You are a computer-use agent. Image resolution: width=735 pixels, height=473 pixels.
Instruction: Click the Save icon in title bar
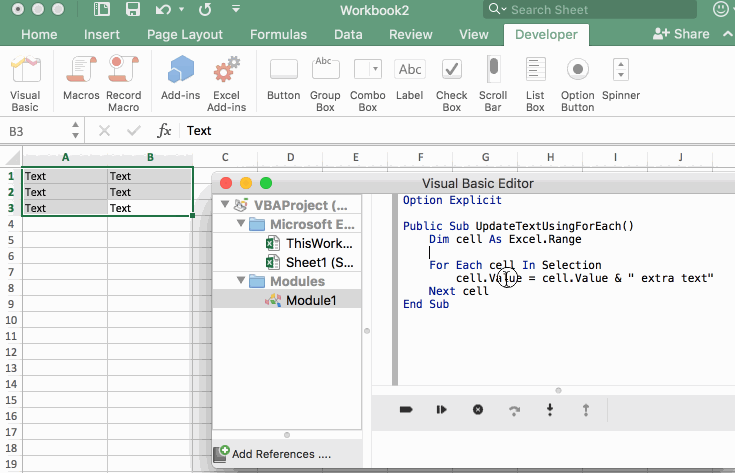(133, 9)
